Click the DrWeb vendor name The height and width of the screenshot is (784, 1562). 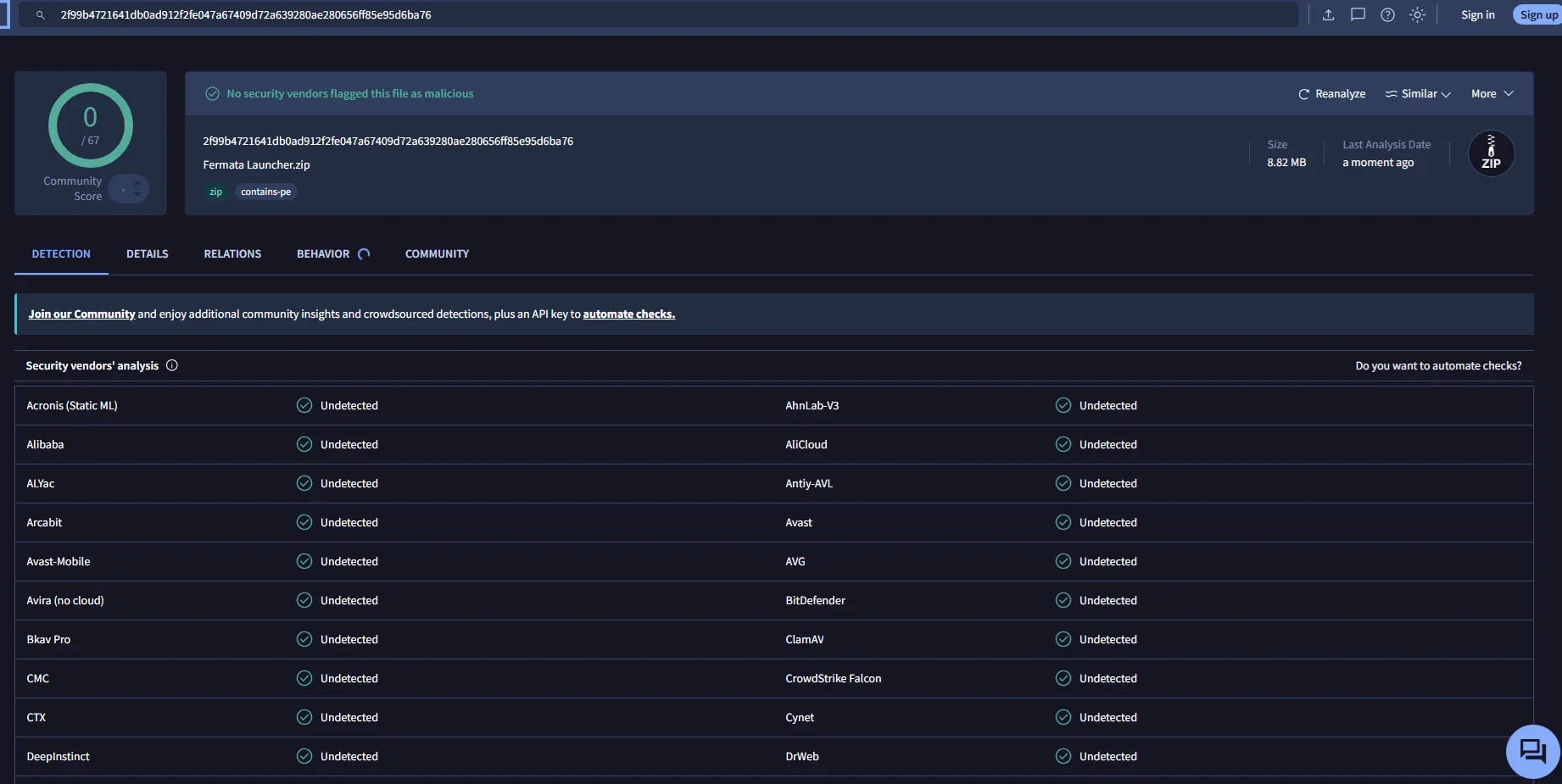pyautogui.click(x=802, y=757)
